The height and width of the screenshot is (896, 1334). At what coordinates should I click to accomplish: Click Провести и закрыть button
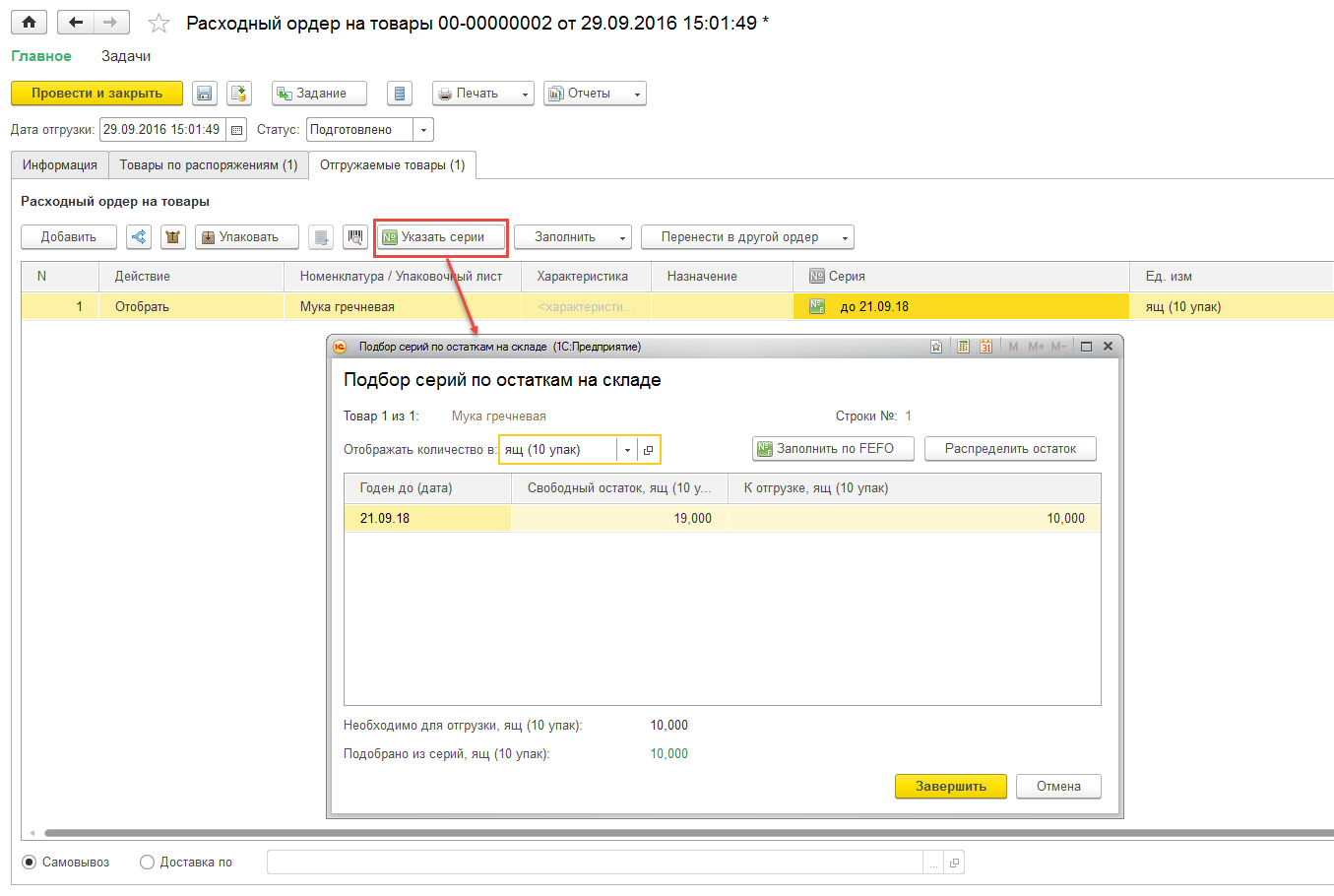click(96, 94)
